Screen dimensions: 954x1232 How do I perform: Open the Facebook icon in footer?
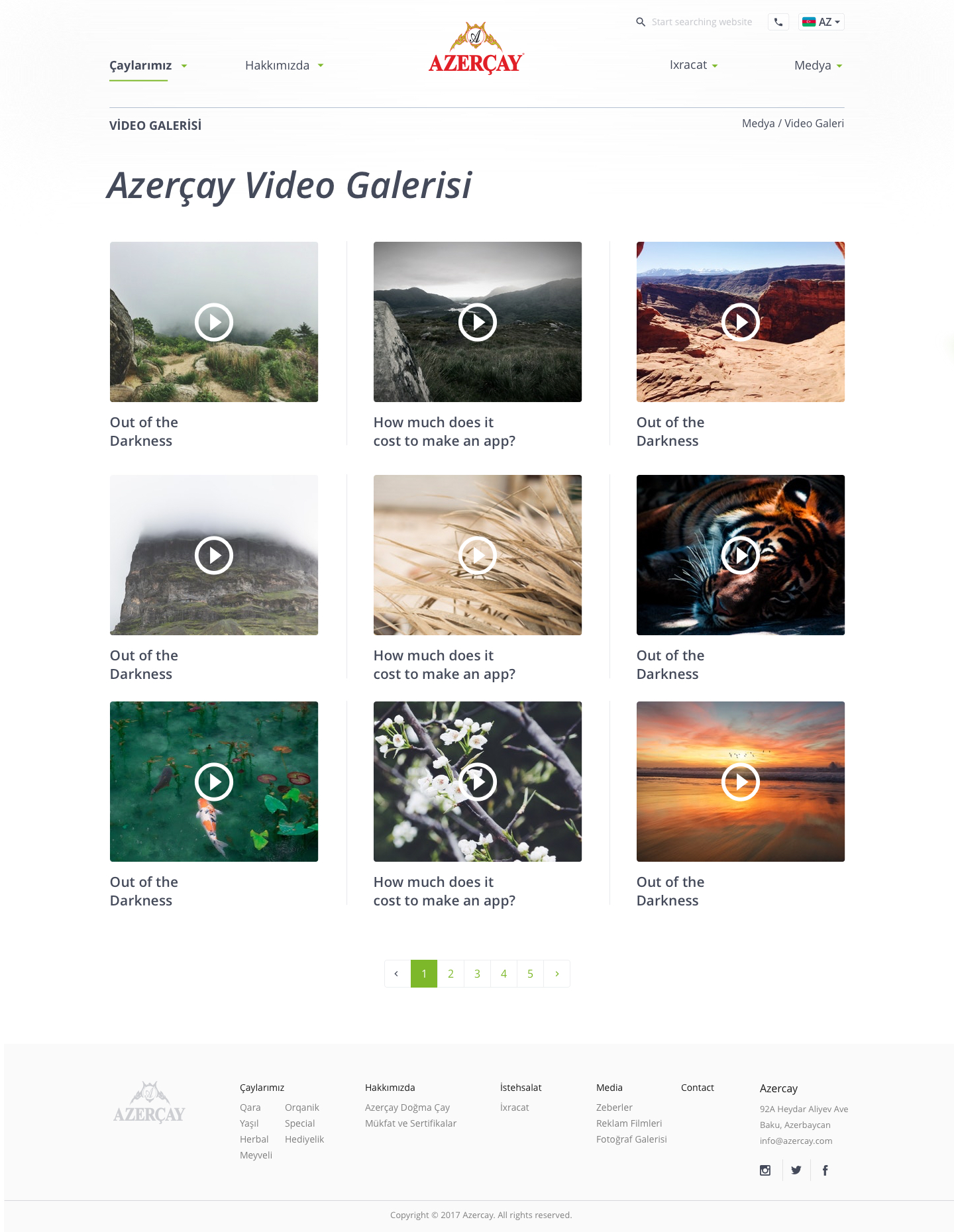click(x=825, y=1170)
